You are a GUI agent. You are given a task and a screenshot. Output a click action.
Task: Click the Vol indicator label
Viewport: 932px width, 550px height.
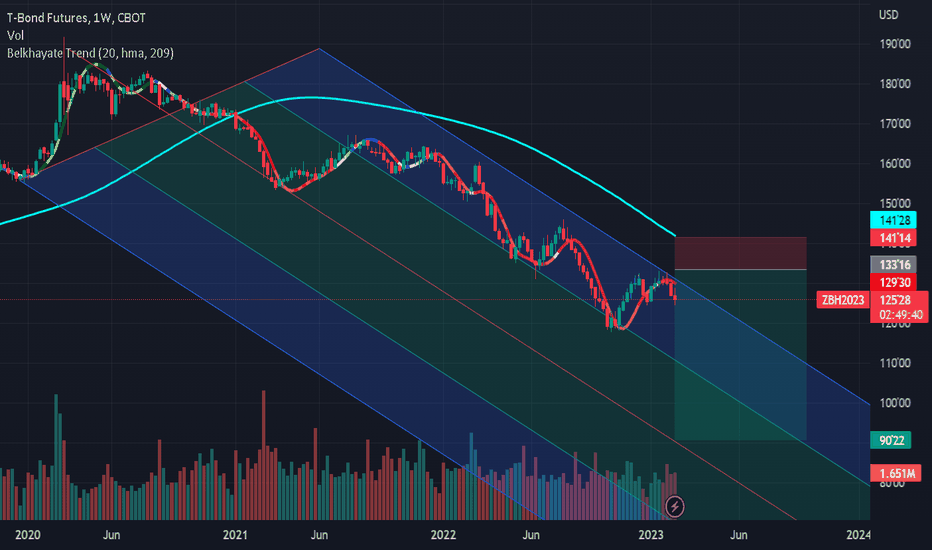[x=15, y=36]
